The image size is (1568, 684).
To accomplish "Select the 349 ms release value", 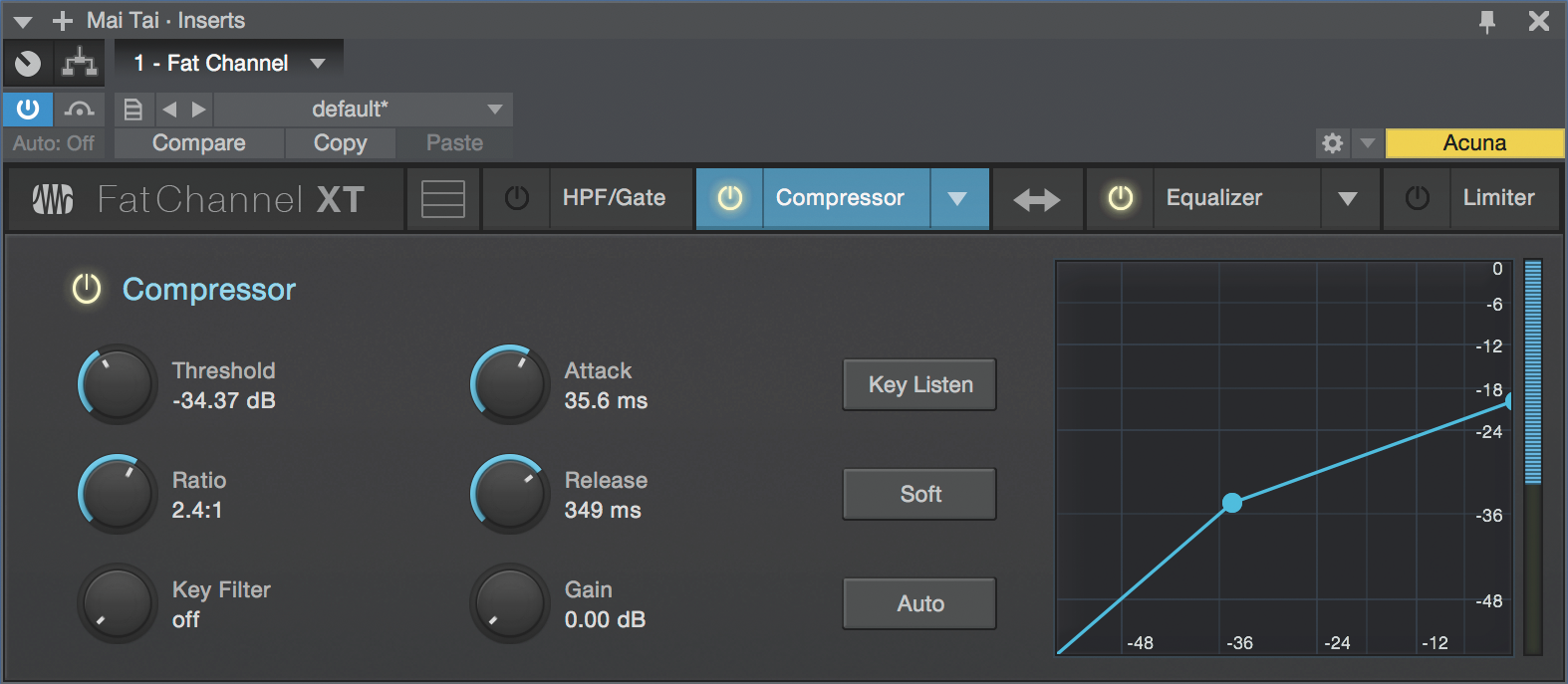I will pyautogui.click(x=603, y=511).
